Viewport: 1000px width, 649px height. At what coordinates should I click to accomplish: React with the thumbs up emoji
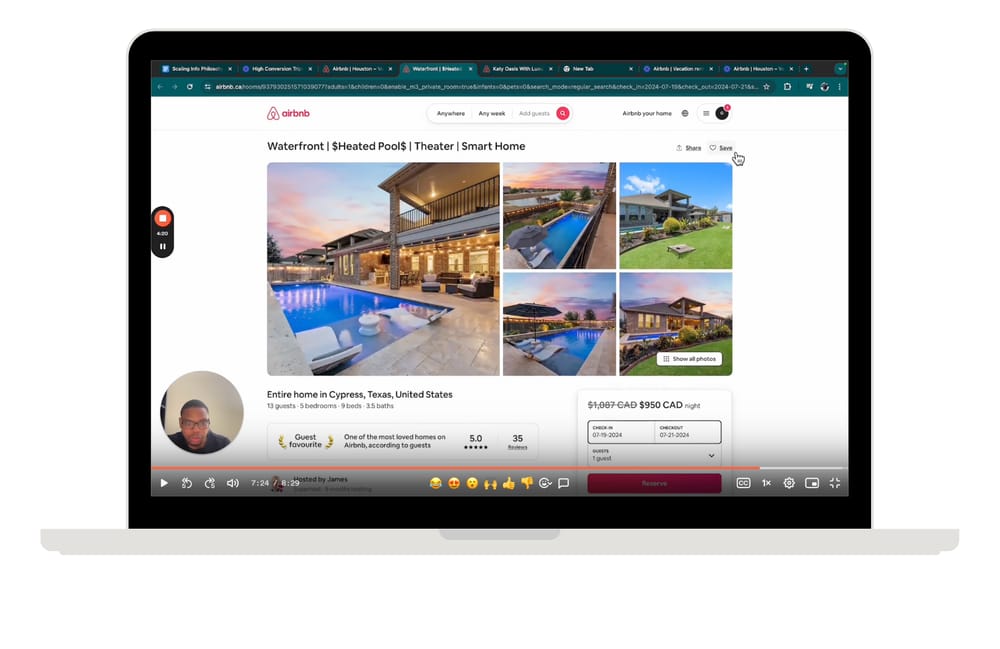508,483
